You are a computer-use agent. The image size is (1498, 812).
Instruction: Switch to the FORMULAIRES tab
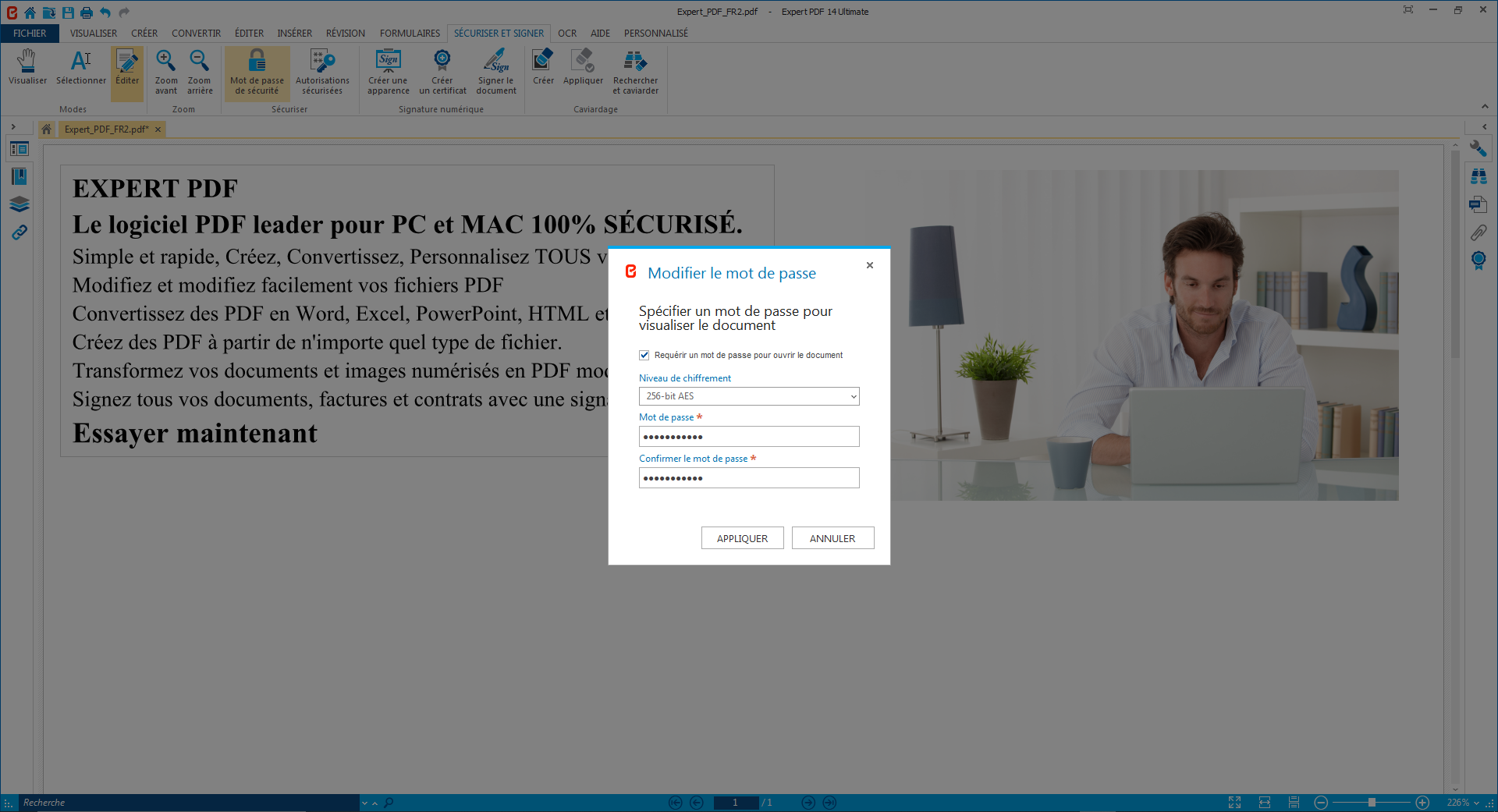pos(410,34)
